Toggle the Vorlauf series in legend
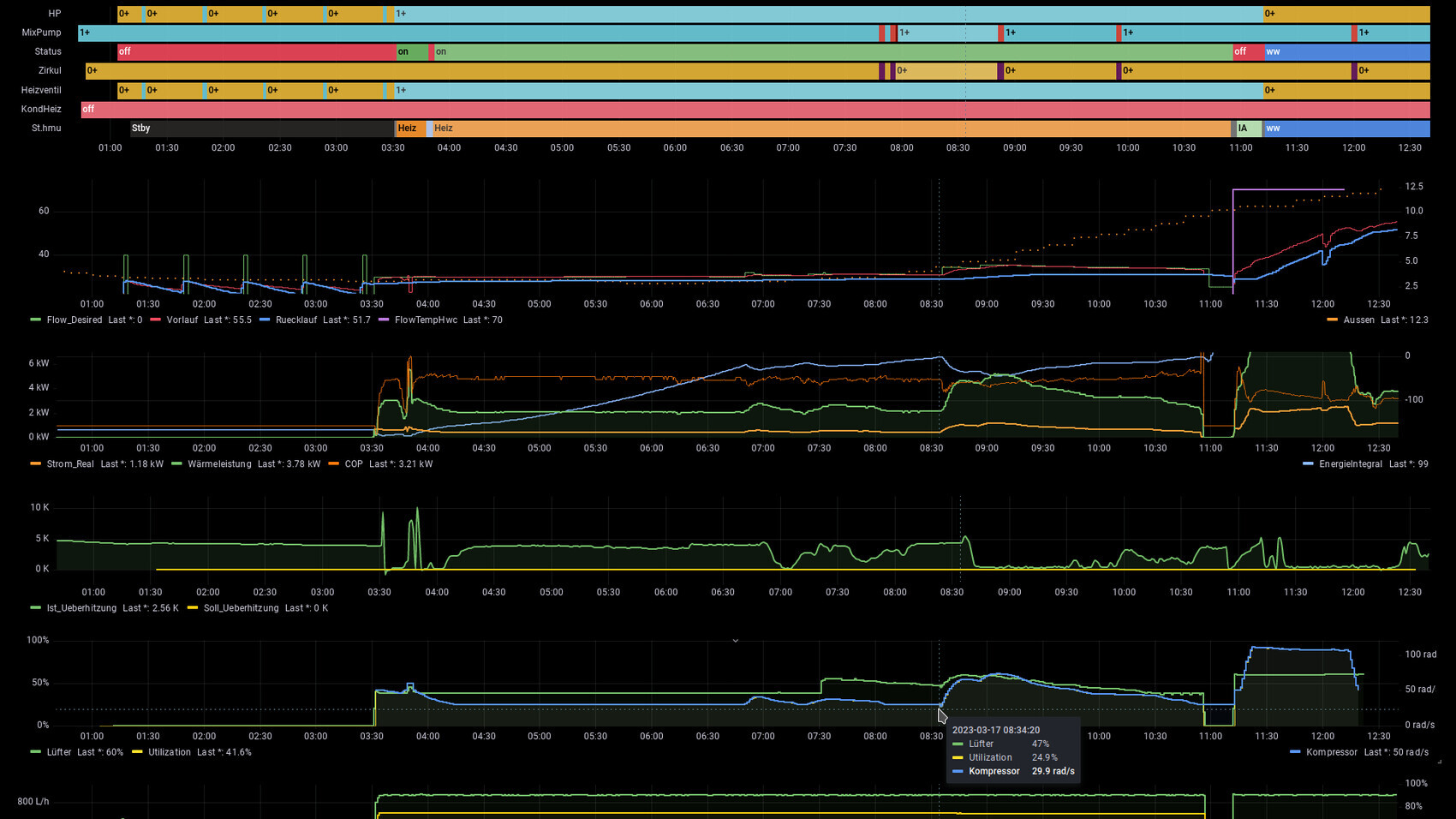 click(182, 320)
